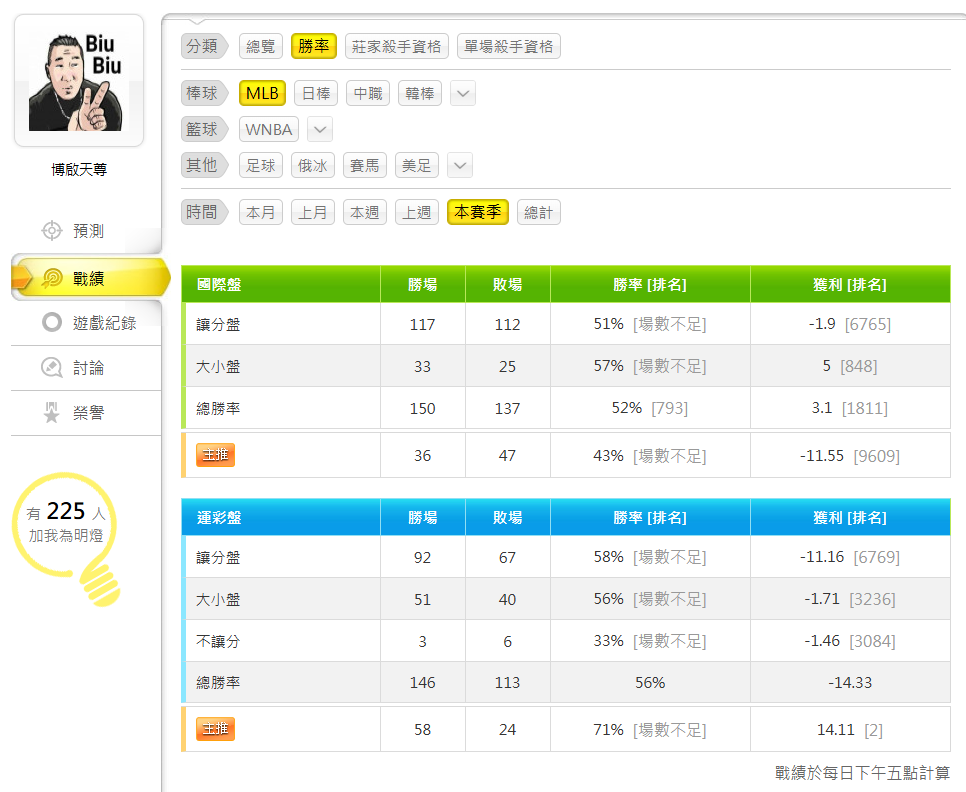Viewport: 966px width, 792px height.
Task: Open the 莊家殺手資格 category tab
Action: tap(396, 46)
